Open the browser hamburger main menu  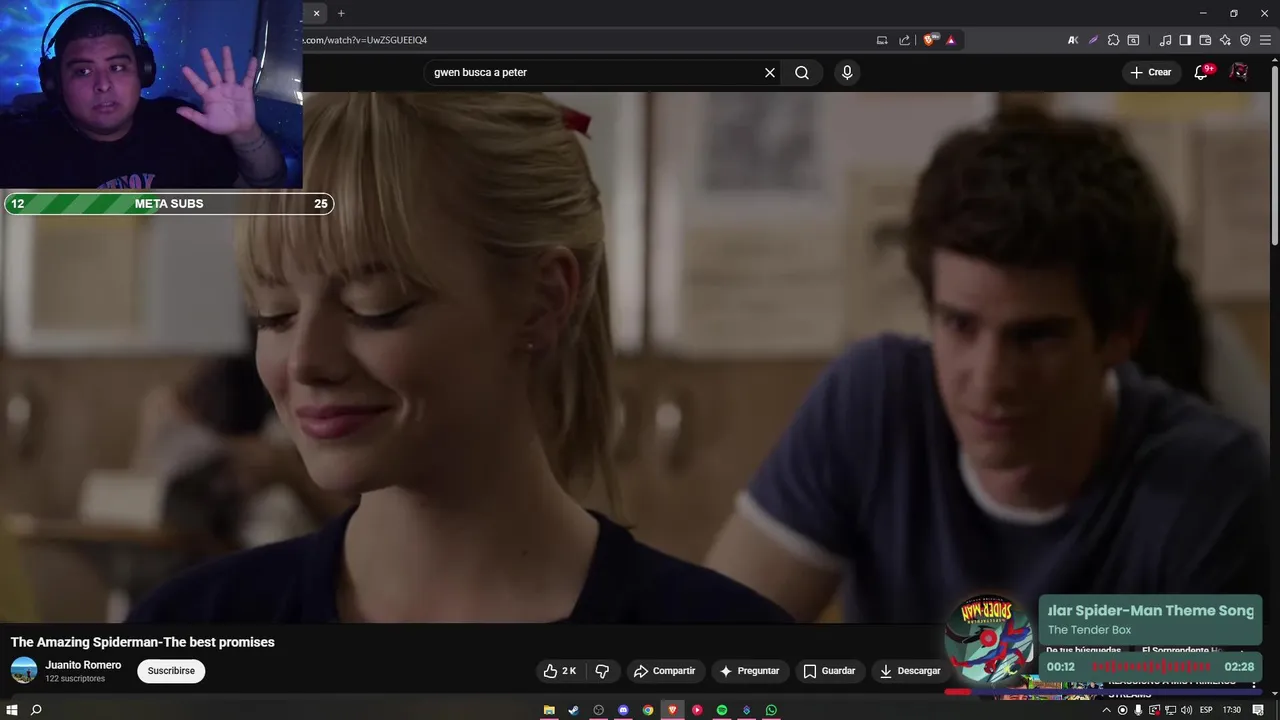tap(1265, 40)
